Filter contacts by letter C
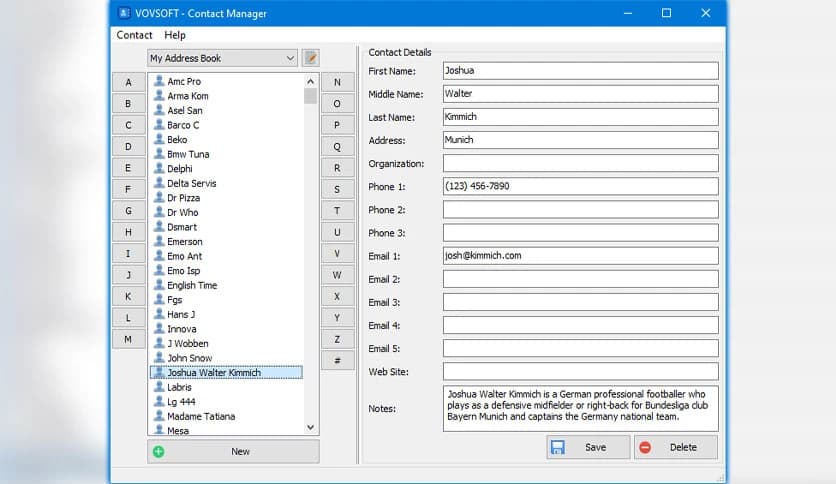The width and height of the screenshot is (836, 484). (128, 125)
